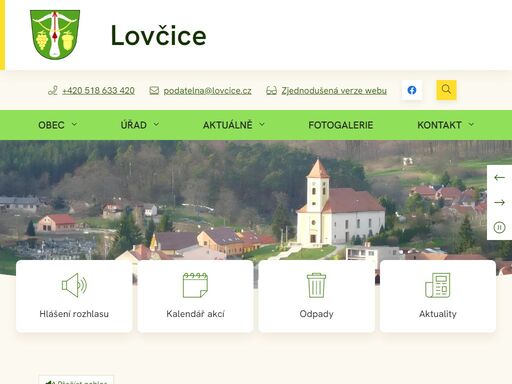
Task: Open the Lovčice site title link
Action: (x=158, y=35)
